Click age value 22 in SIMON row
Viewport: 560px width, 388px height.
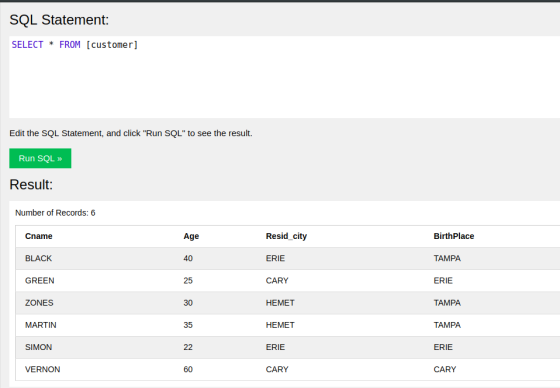pyautogui.click(x=188, y=347)
